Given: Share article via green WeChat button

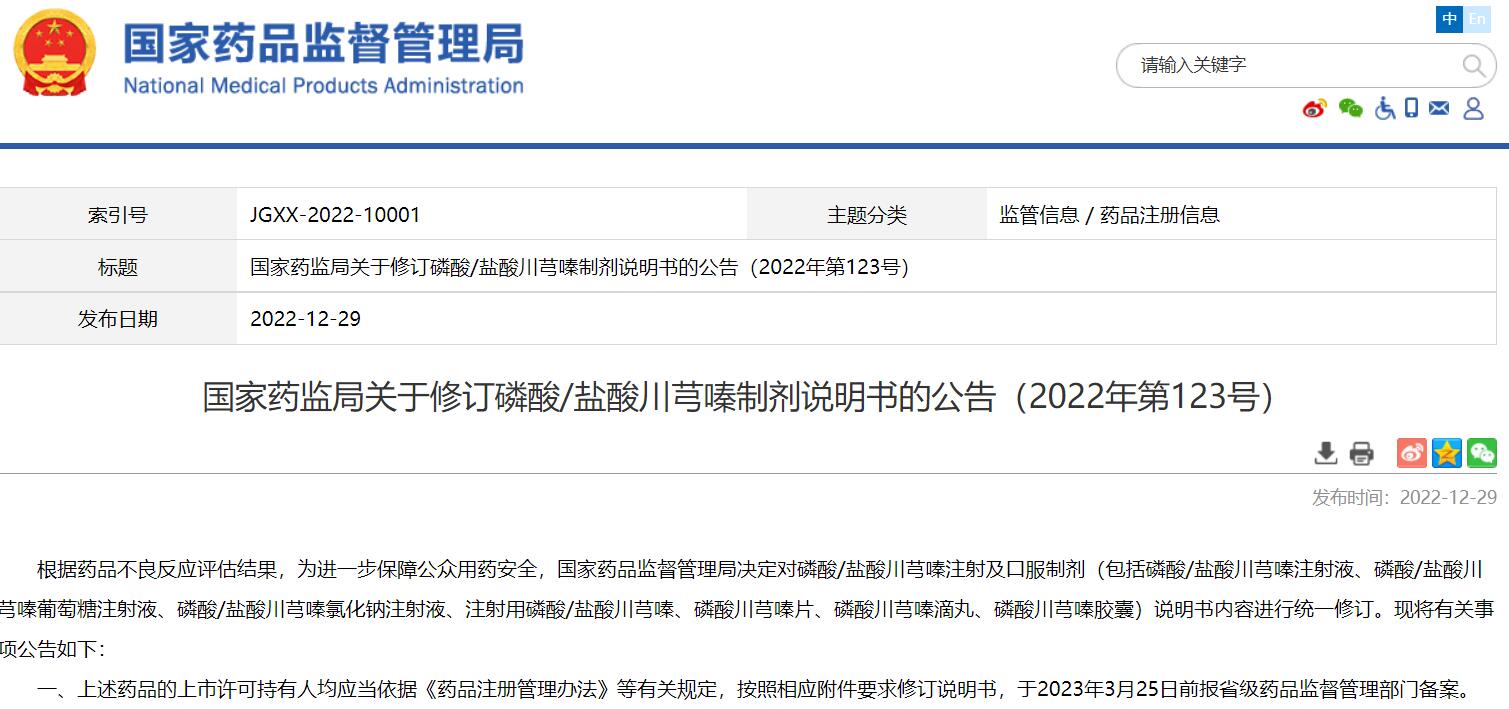Looking at the screenshot, I should coord(1481,453).
